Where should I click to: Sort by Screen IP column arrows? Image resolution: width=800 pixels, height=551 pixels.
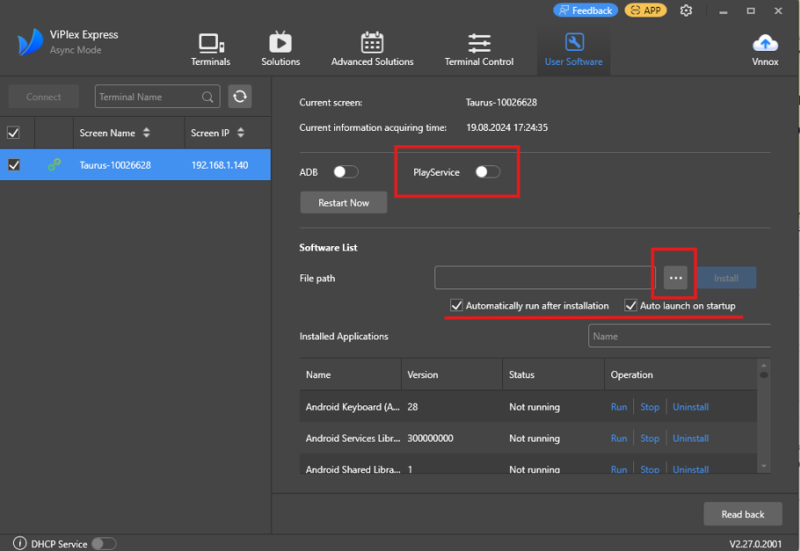click(241, 133)
